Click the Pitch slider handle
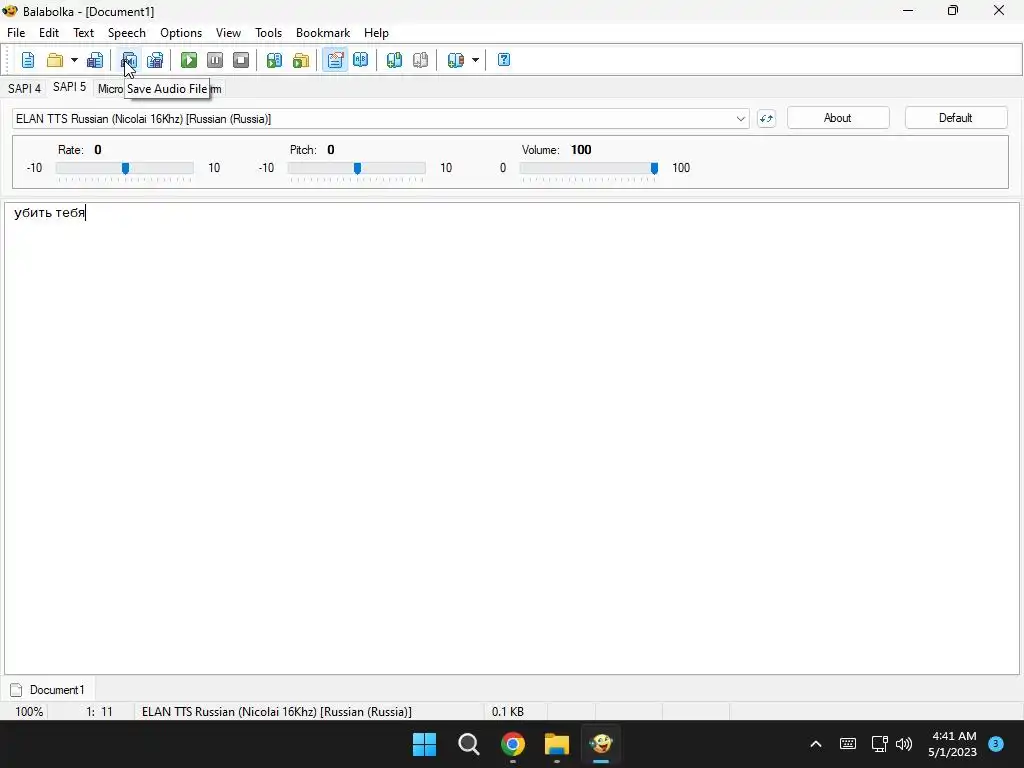The image size is (1024, 768). pyautogui.click(x=357, y=168)
